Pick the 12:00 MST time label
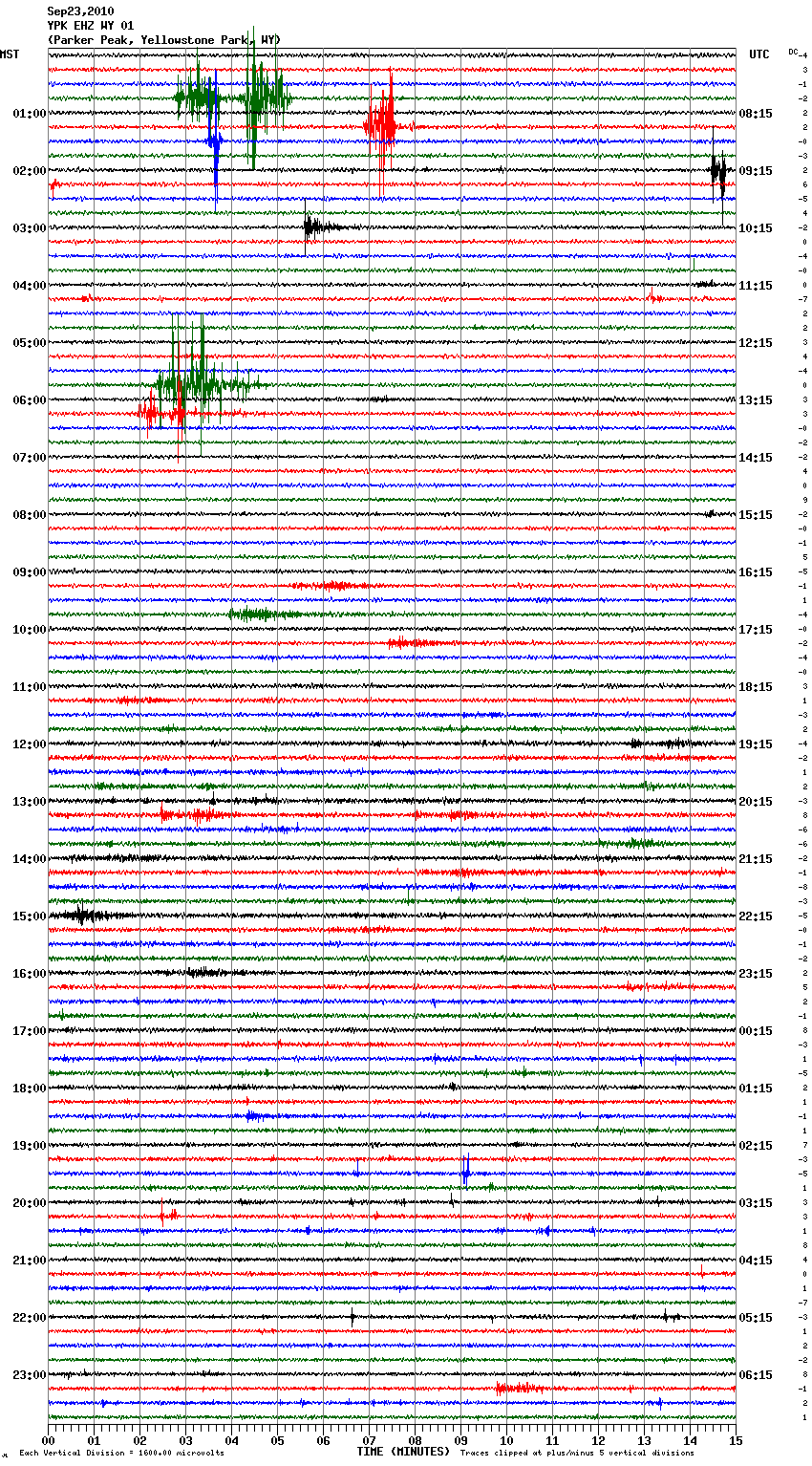812x1466 pixels. [30, 744]
